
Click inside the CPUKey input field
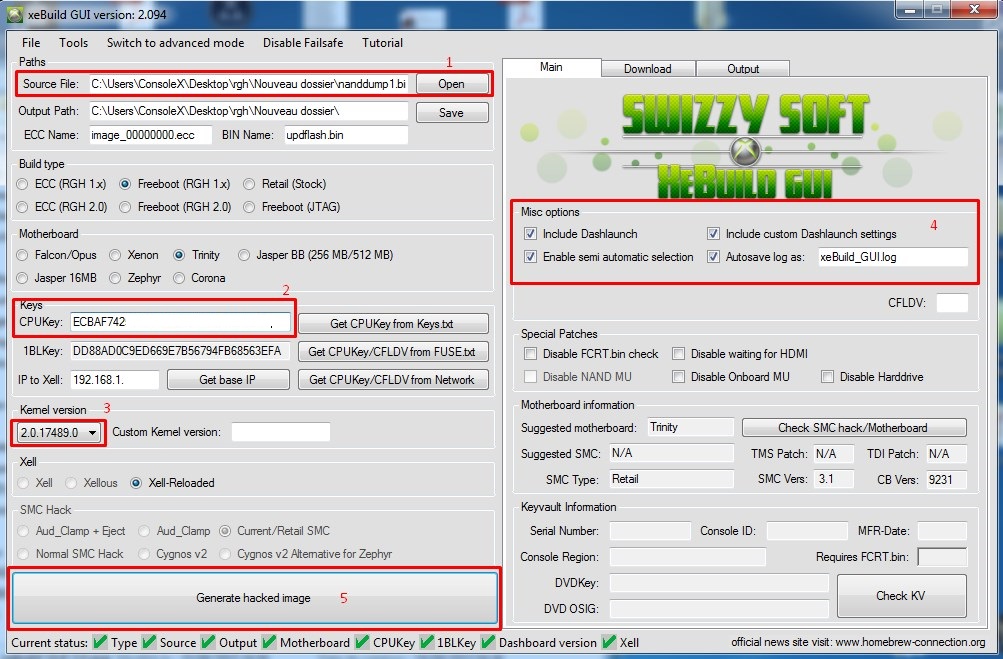180,323
